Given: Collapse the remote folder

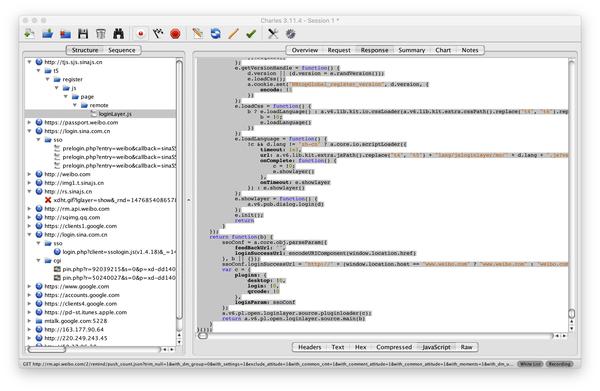Looking at the screenshot, I should tap(75, 105).
